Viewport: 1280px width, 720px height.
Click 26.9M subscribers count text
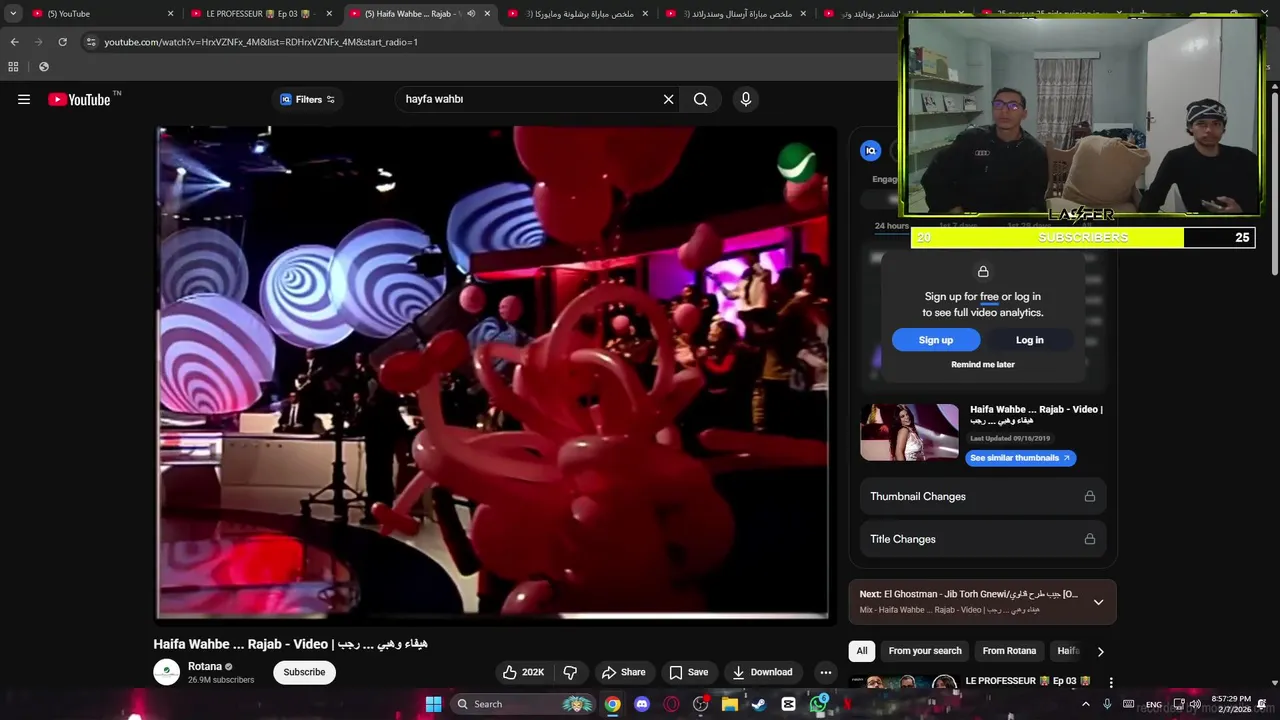221,680
